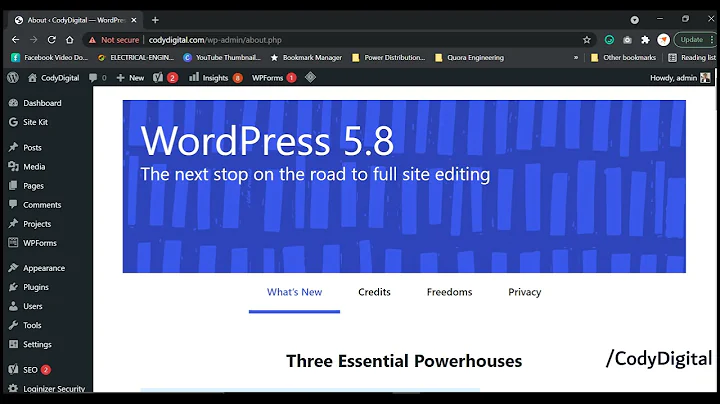Select the About ‹ CodyDigital browser tab
The width and height of the screenshot is (720, 404).
click(76, 20)
